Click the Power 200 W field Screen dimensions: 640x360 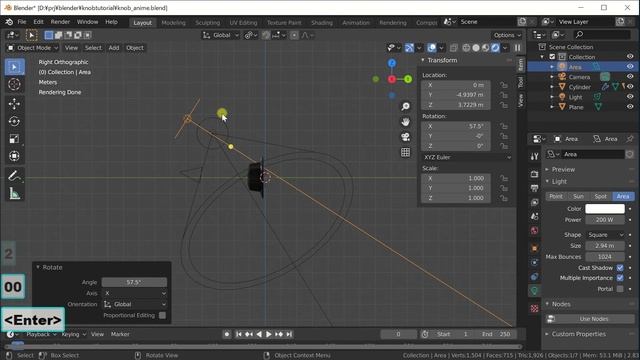[605, 220]
